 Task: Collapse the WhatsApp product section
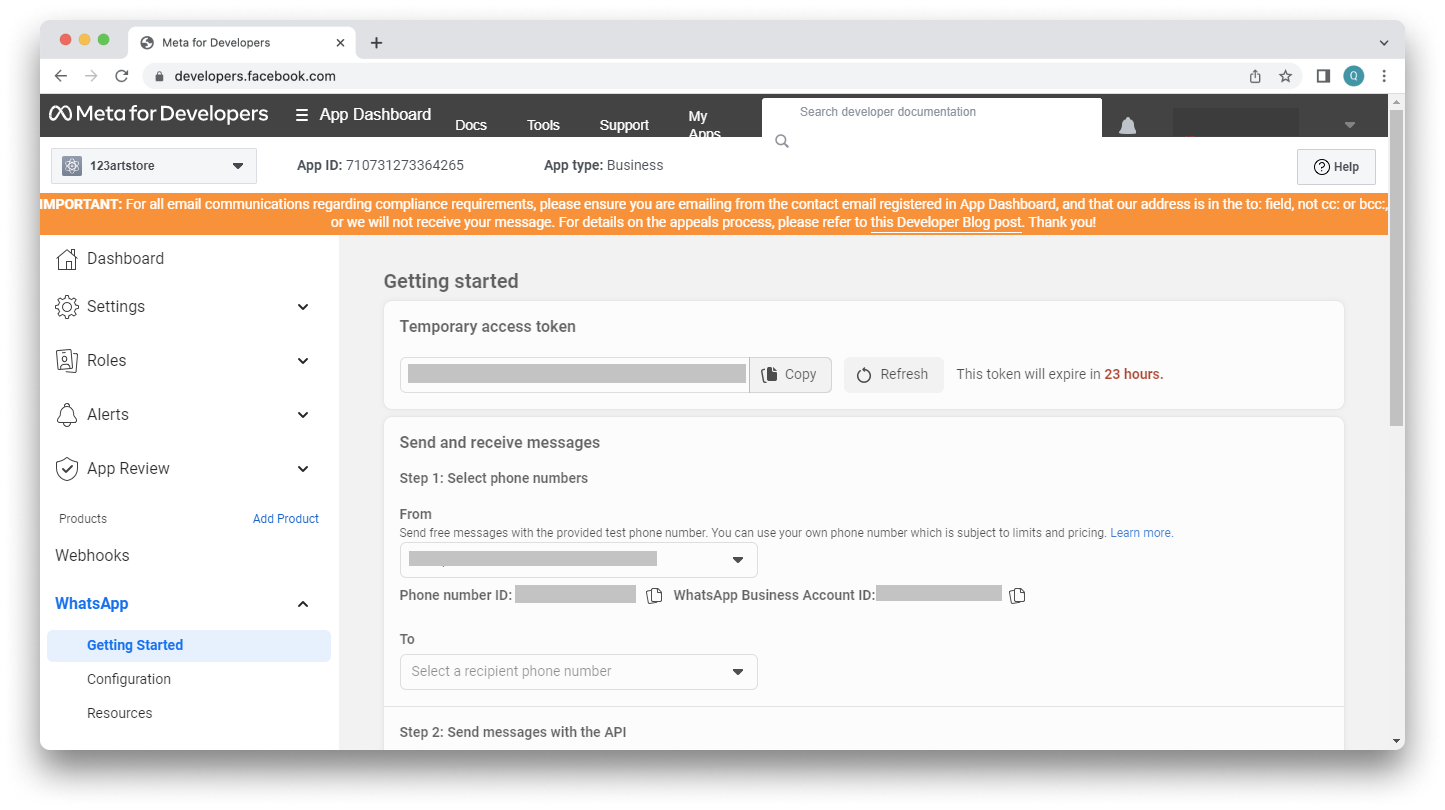pos(303,604)
